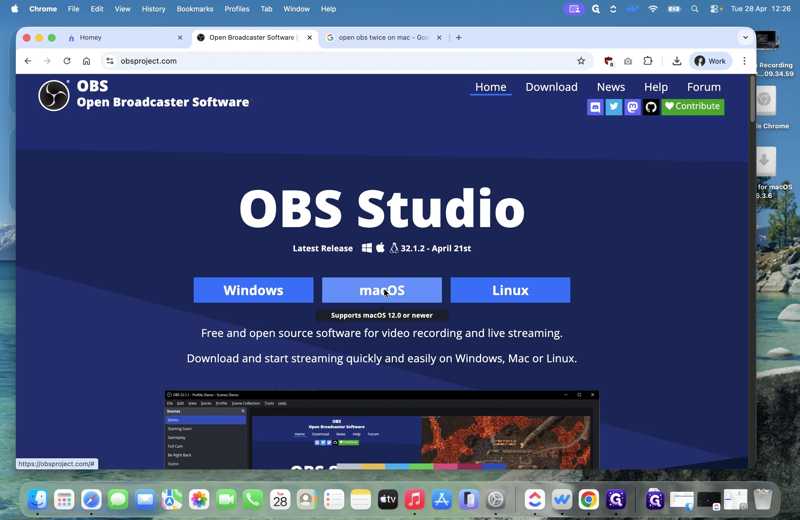Click the forward navigation arrow
This screenshot has width=800, height=520.
[x=47, y=61]
